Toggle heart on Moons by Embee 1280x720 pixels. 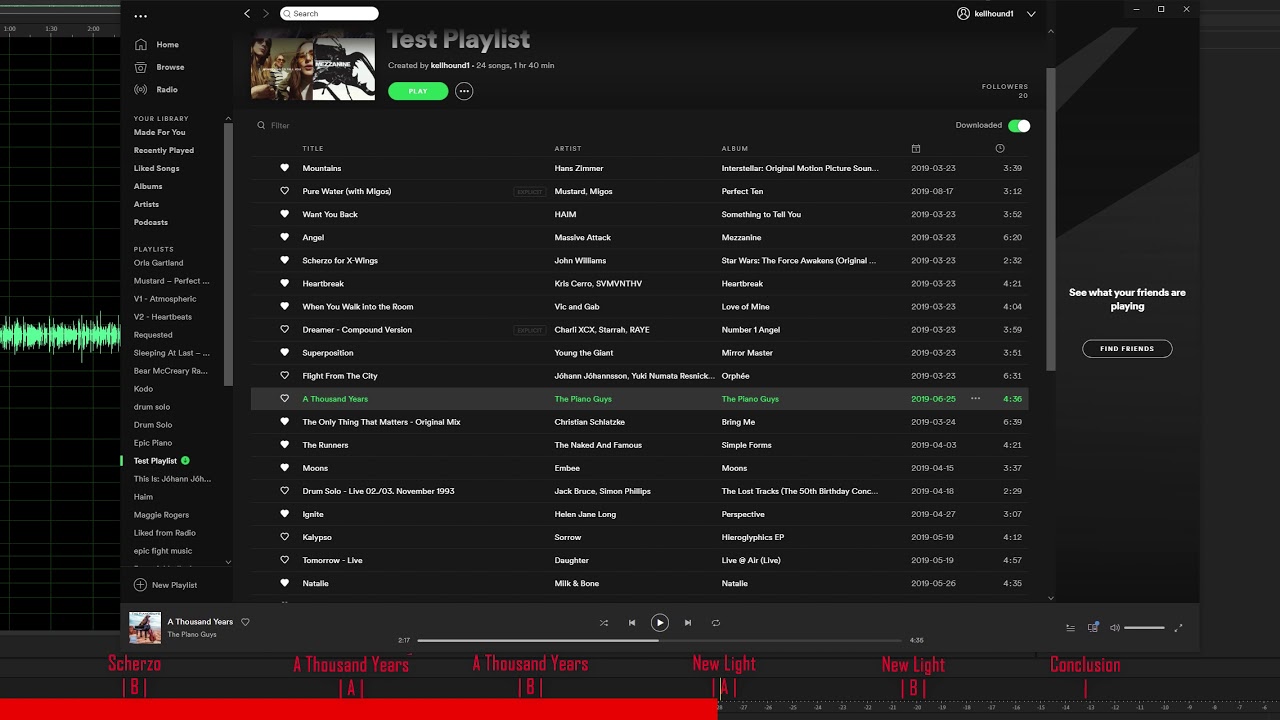284,468
